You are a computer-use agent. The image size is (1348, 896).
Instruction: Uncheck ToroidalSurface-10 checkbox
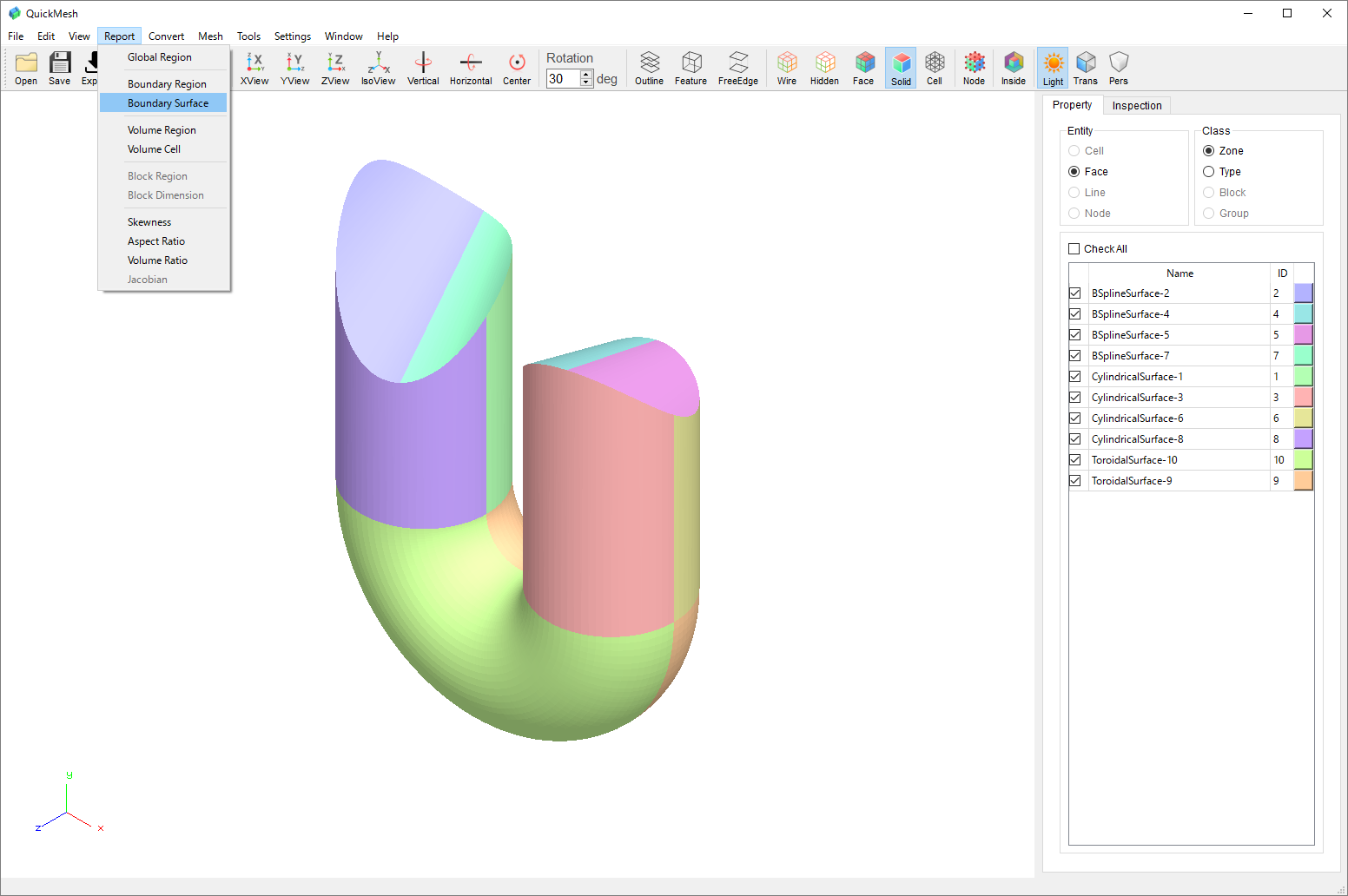click(1075, 460)
